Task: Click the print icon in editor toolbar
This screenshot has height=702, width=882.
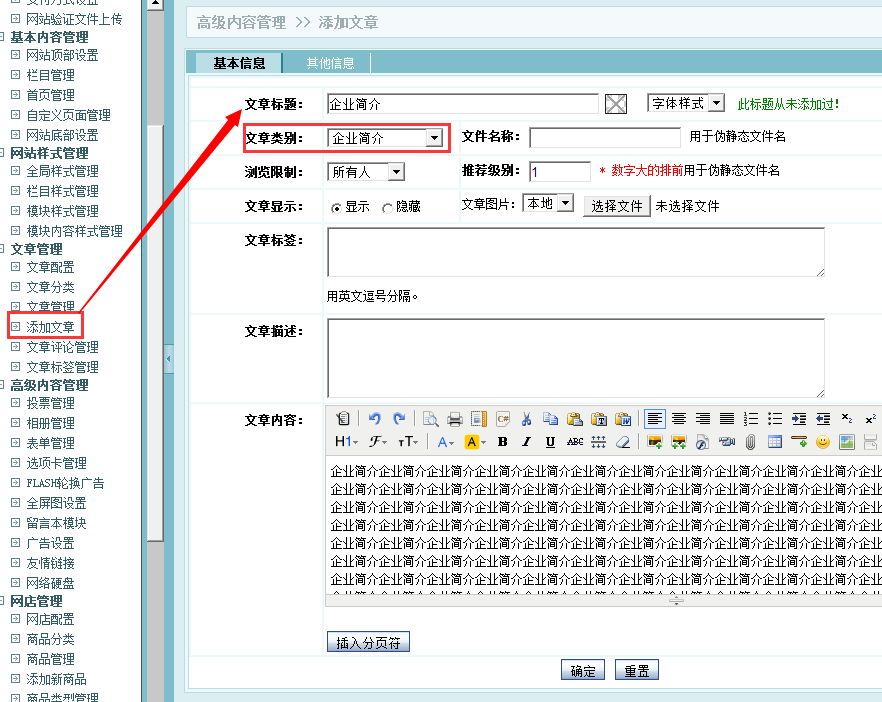Action: coord(455,419)
